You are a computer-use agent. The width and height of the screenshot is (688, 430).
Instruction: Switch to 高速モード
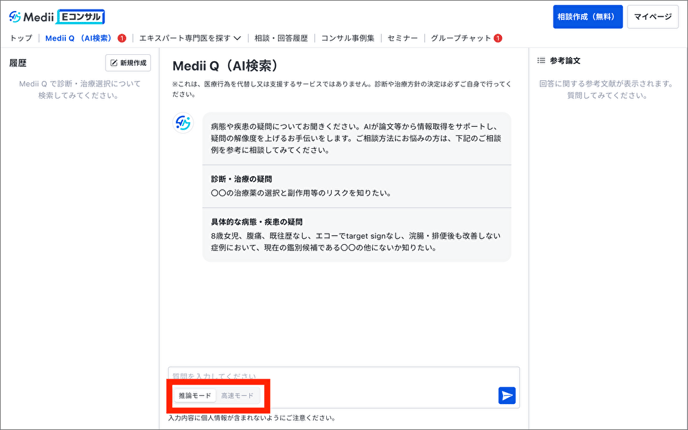(x=237, y=395)
